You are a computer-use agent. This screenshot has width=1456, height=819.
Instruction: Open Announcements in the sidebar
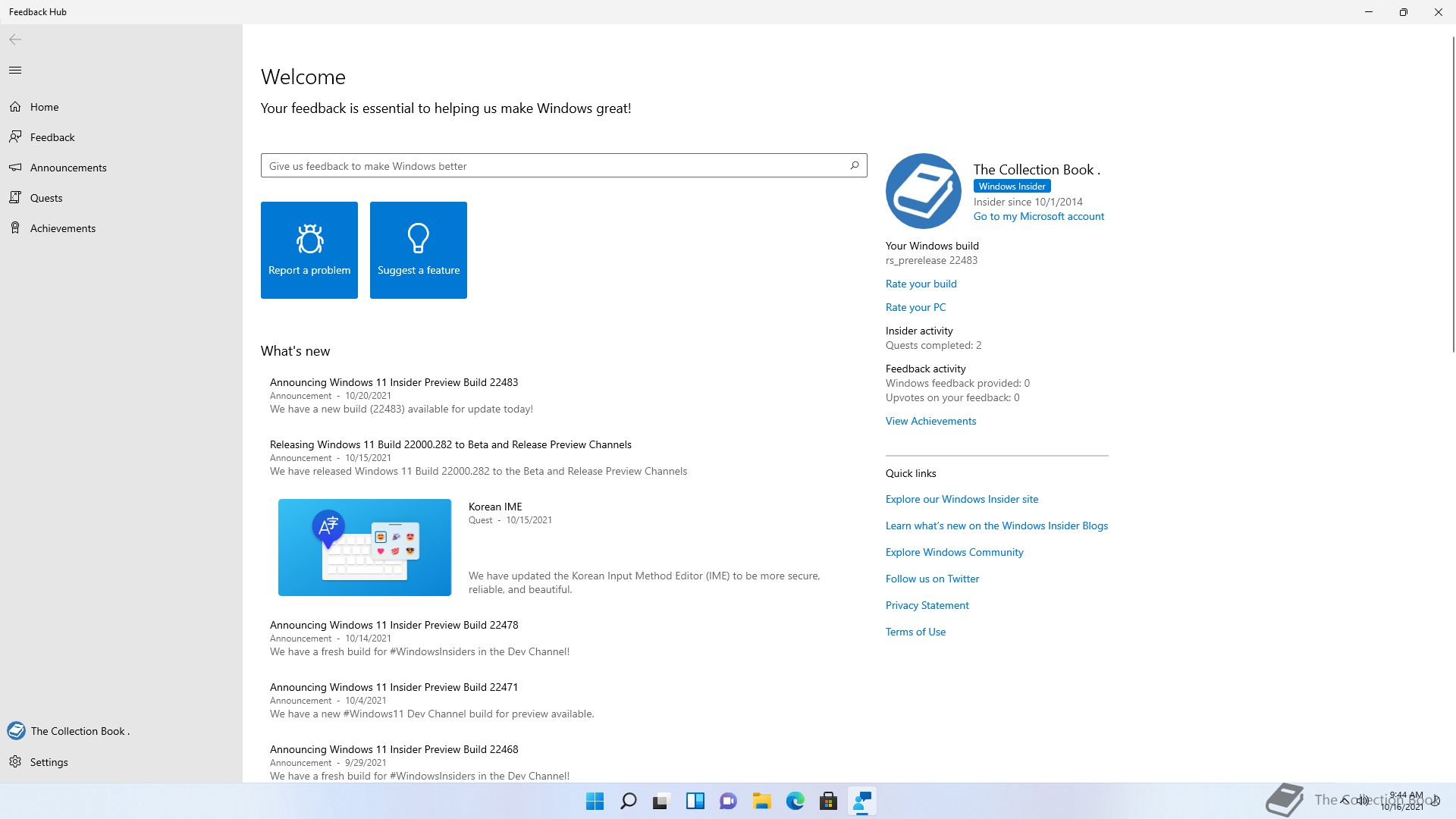121,168
